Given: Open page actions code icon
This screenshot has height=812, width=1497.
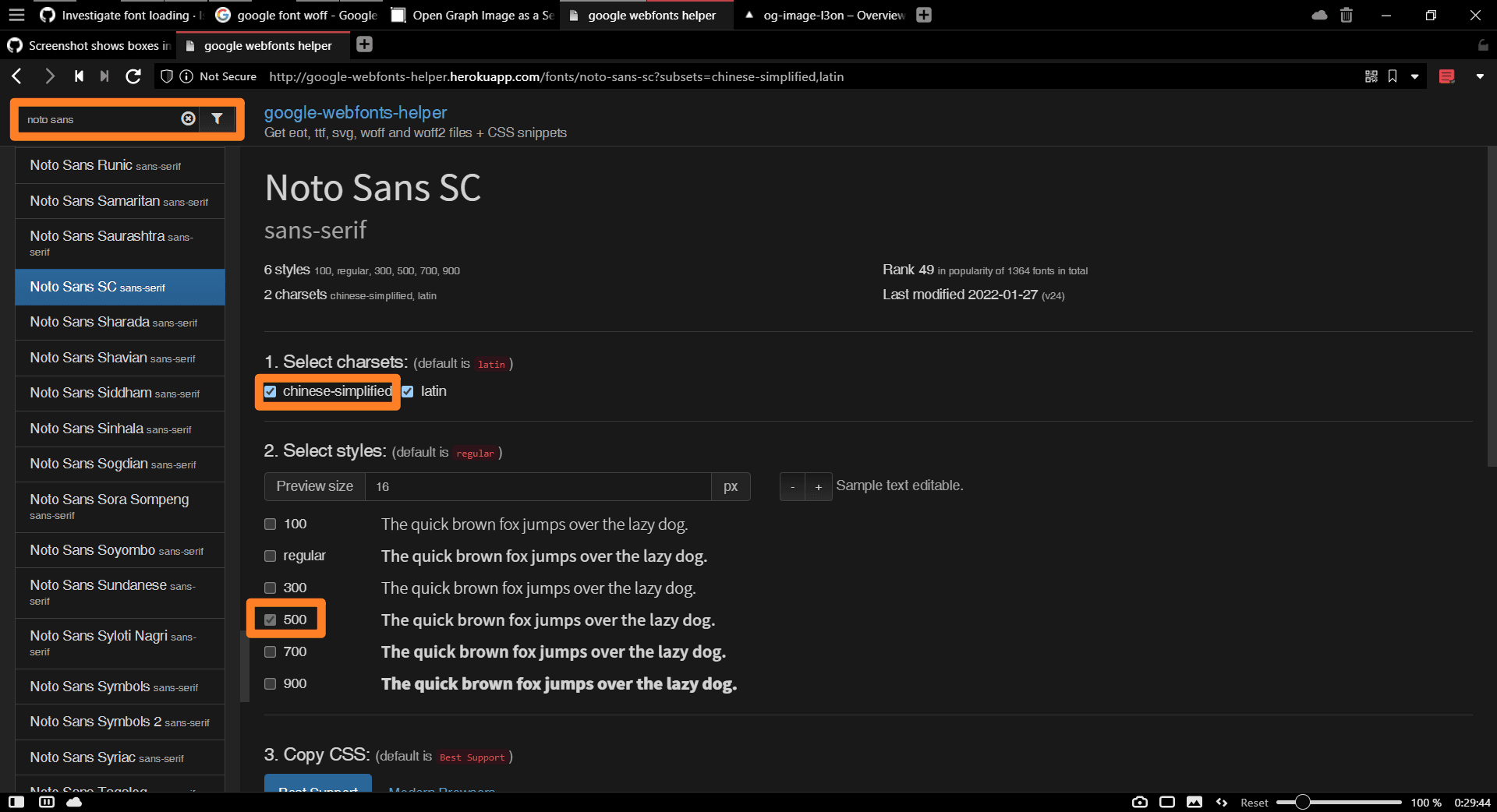Looking at the screenshot, I should tap(1222, 802).
